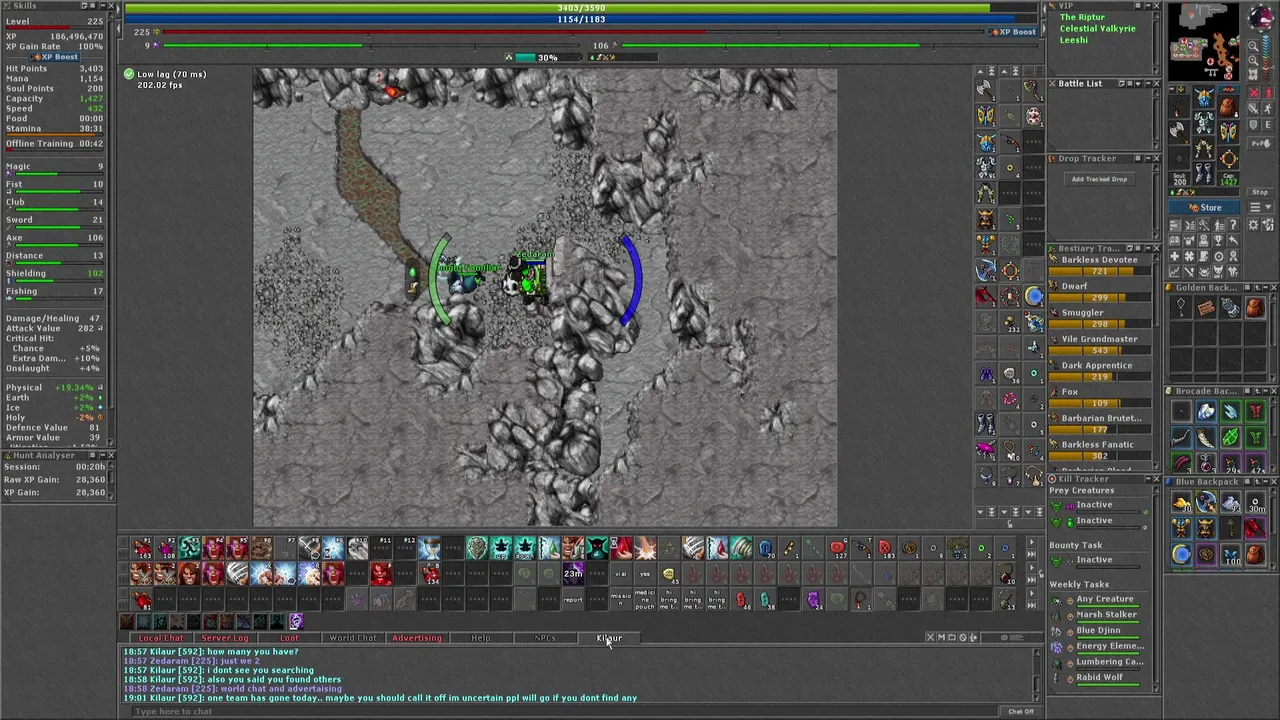Open the trophy icon in the control buttons
This screenshot has width=1280, height=720.
[1218, 240]
